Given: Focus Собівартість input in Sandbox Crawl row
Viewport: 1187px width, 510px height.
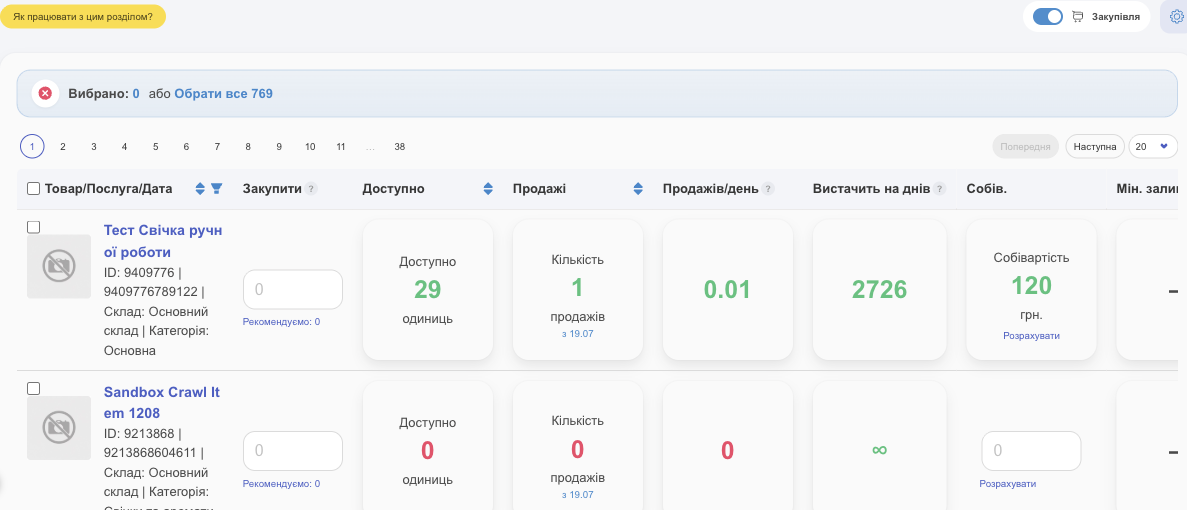Looking at the screenshot, I should tap(1031, 451).
